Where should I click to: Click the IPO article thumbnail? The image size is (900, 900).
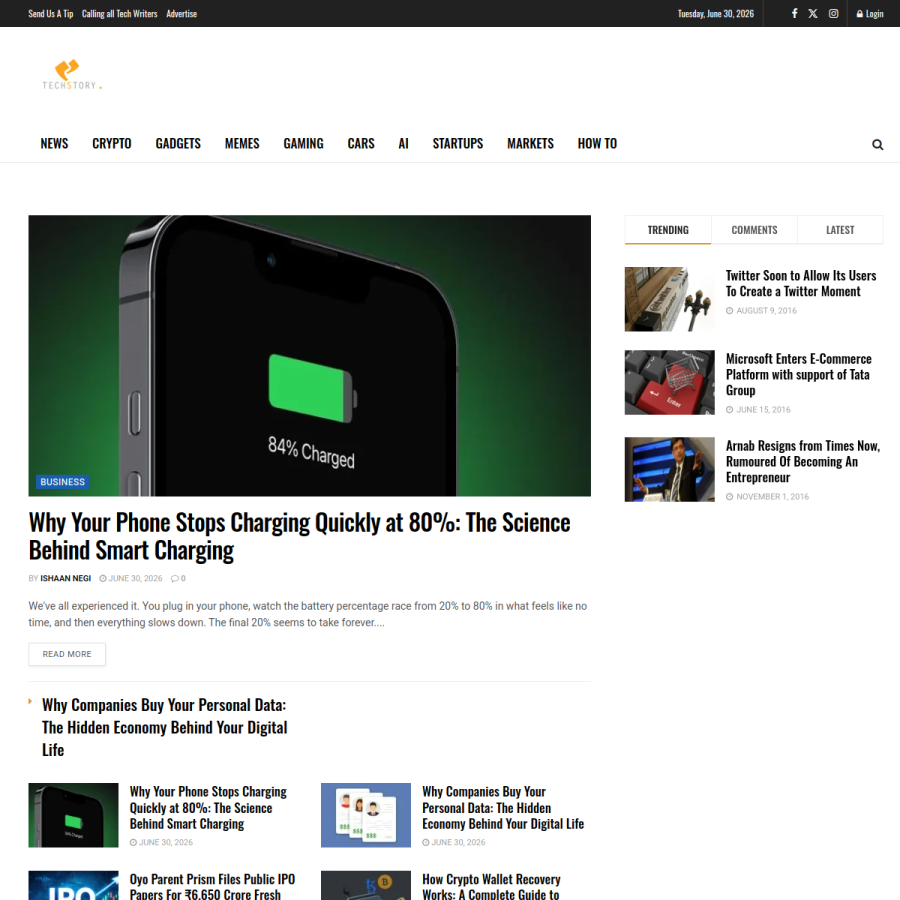[73, 885]
